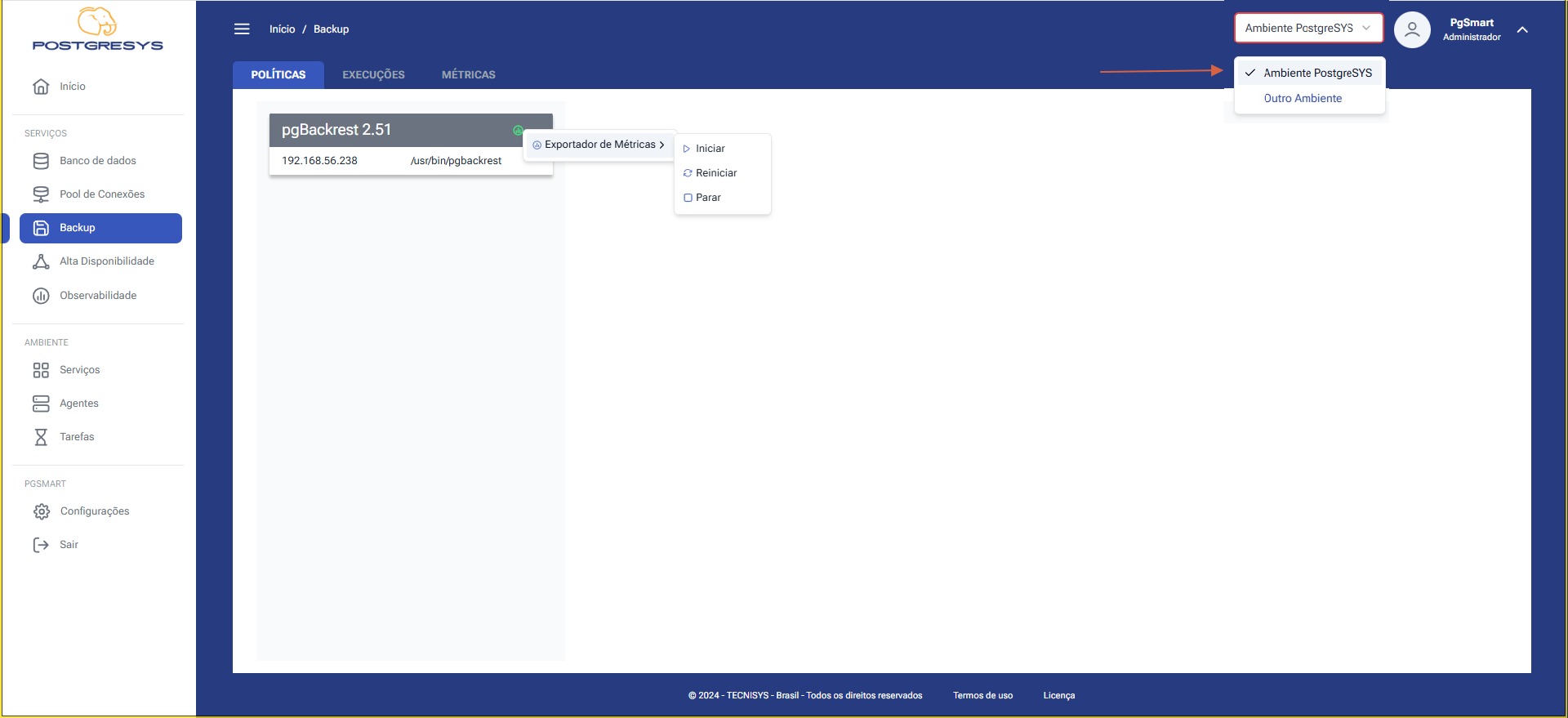Click the 2024 TECNISYS copyright text

coord(805,696)
